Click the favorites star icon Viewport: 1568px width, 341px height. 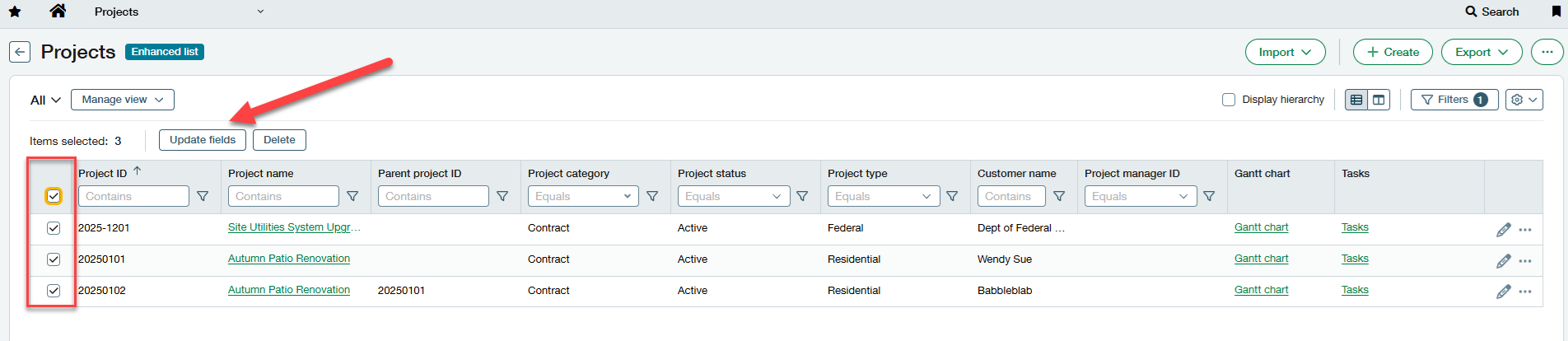click(15, 12)
